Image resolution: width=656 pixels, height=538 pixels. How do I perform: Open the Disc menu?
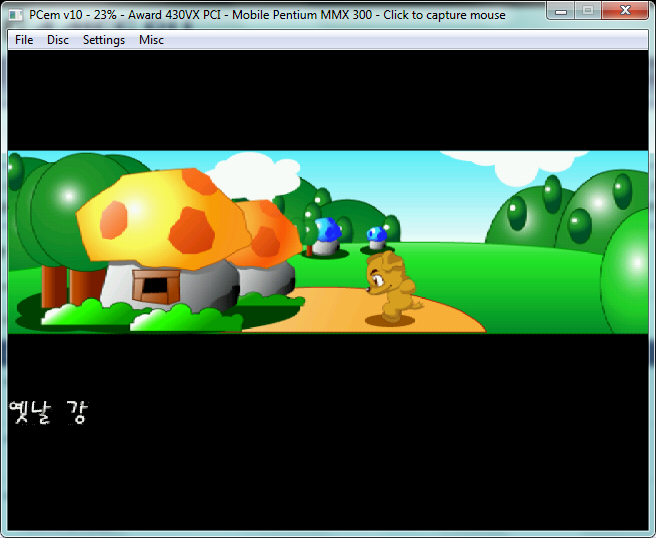pyautogui.click(x=58, y=40)
